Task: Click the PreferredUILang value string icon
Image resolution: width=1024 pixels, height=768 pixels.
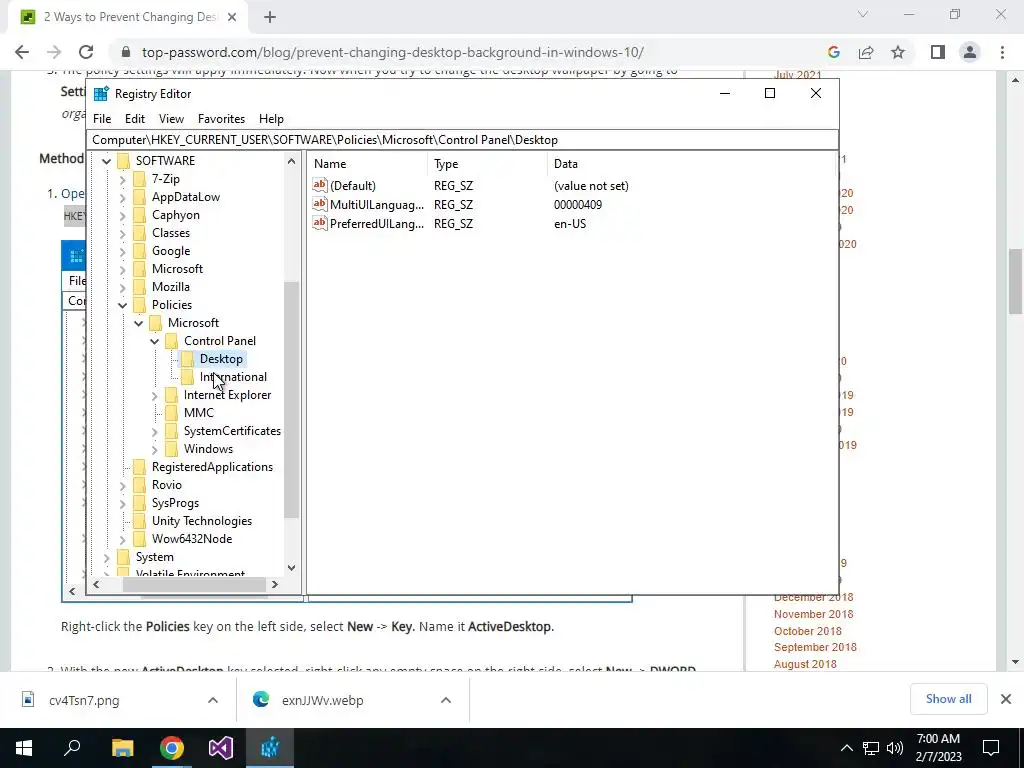Action: 319,223
